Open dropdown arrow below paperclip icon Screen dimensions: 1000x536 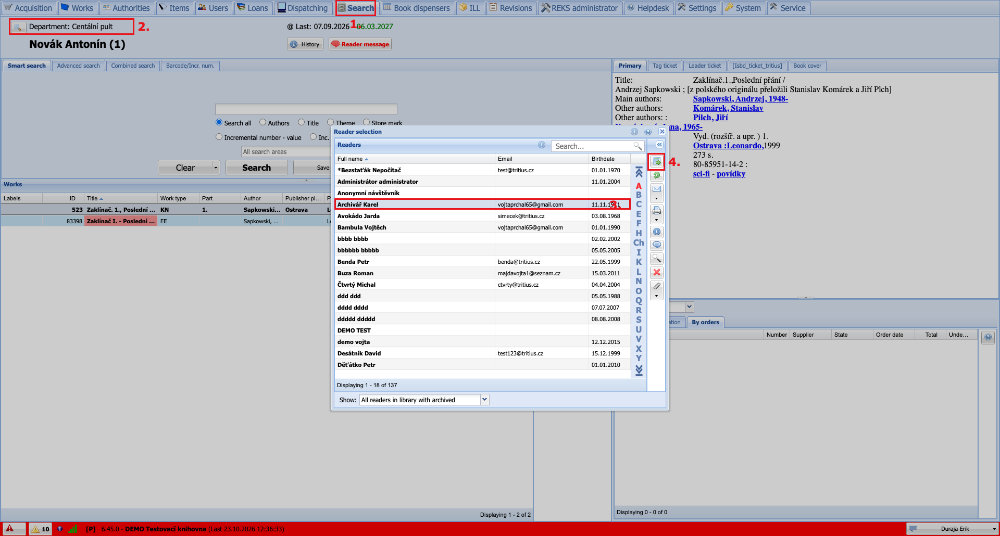pos(656,296)
